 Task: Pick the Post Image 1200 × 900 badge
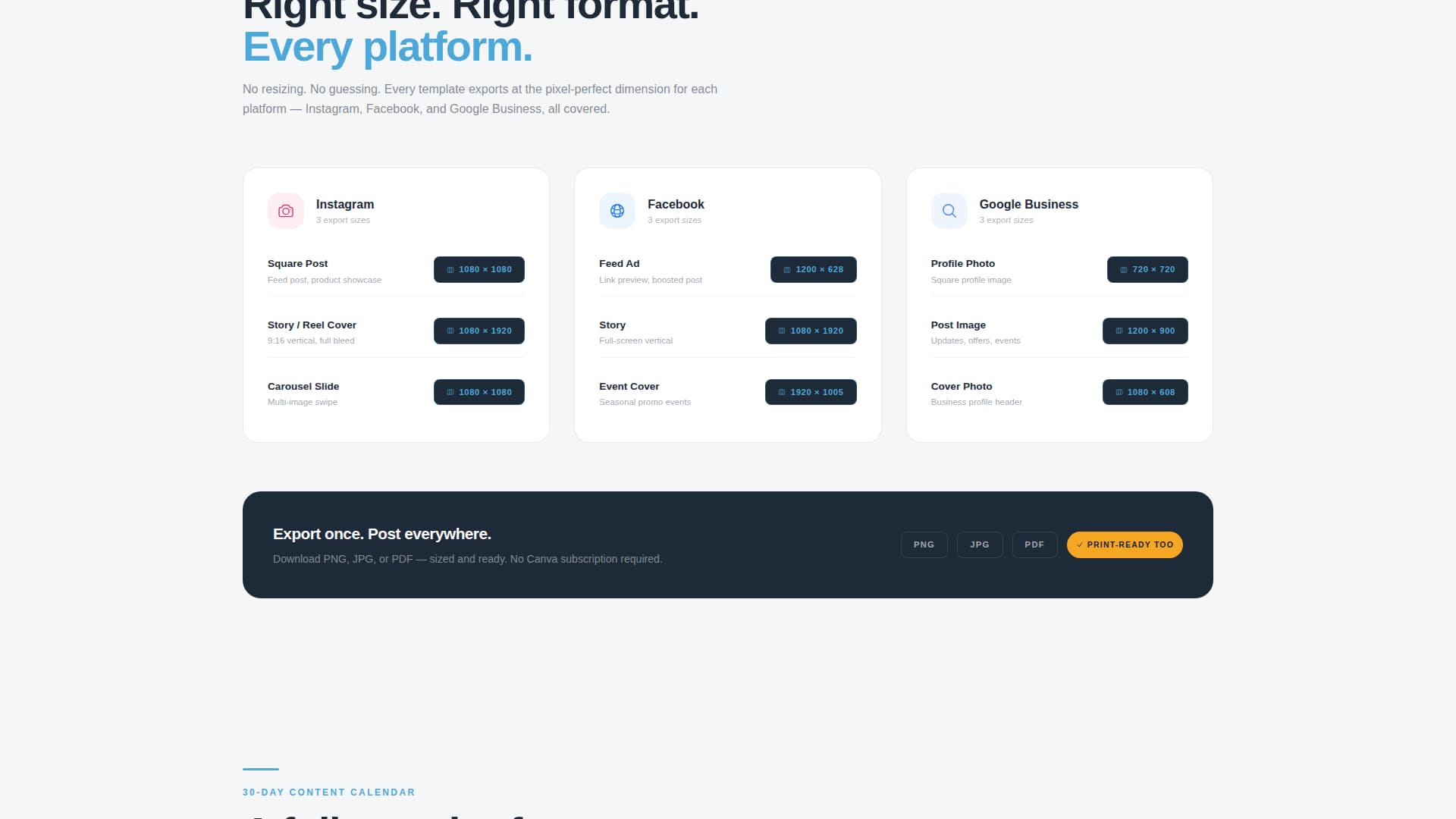coord(1145,331)
